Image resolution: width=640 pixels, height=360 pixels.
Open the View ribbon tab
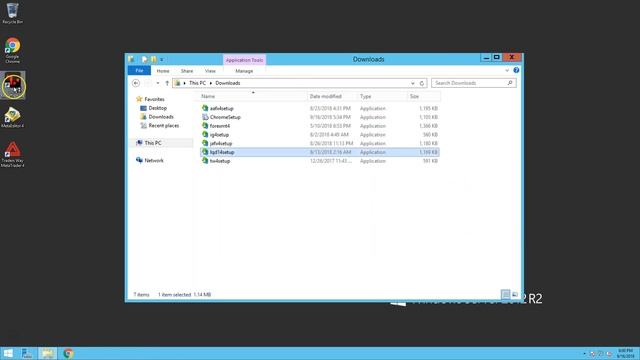coord(210,71)
